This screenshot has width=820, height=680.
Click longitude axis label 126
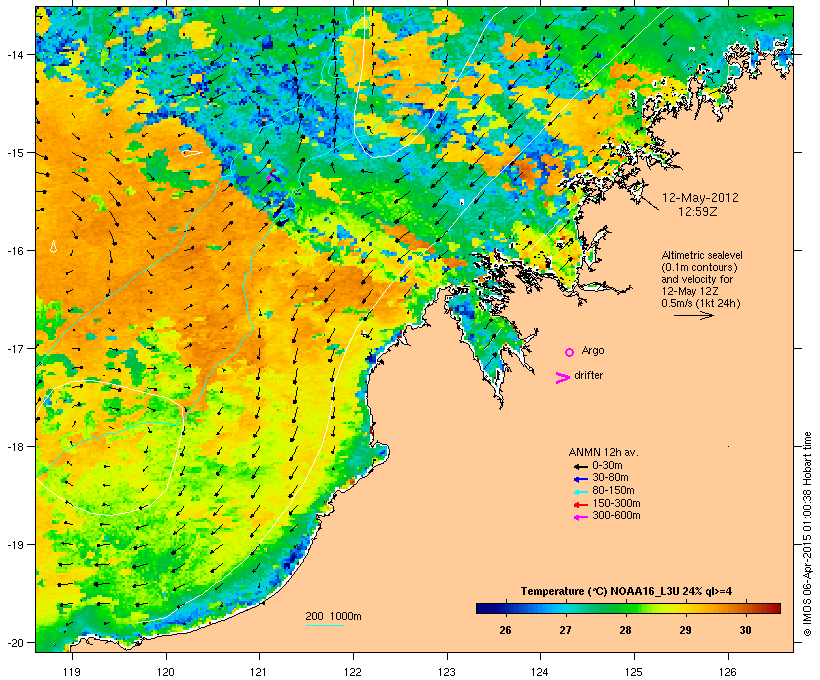tap(728, 672)
